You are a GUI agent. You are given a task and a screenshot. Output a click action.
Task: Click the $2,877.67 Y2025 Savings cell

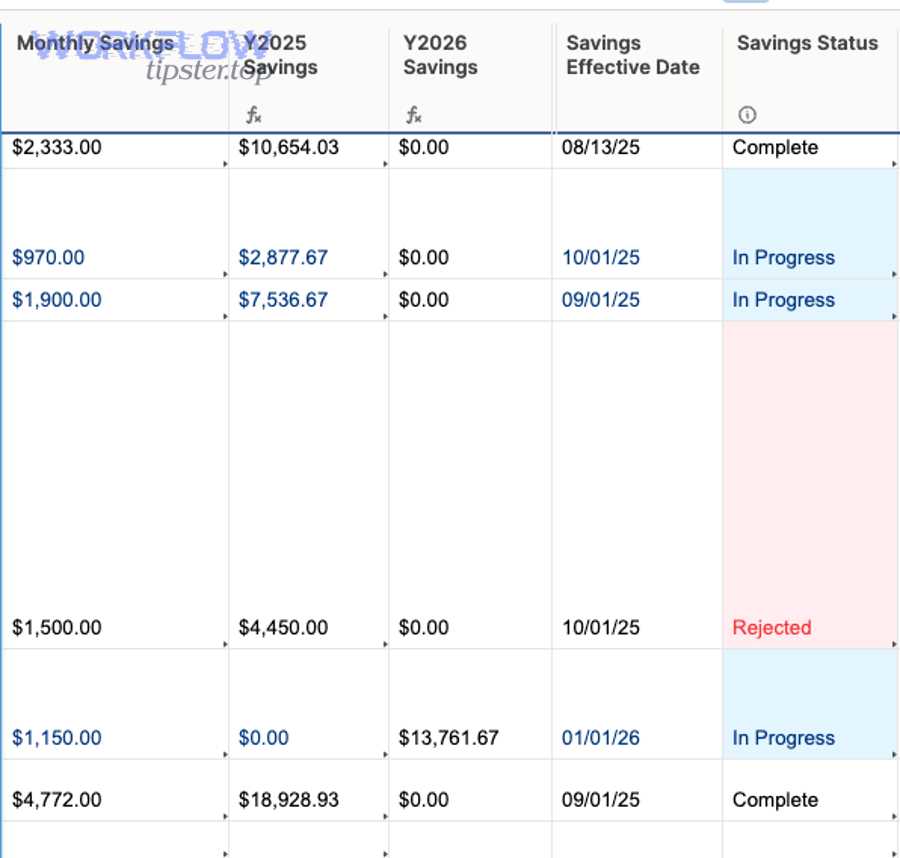click(283, 258)
